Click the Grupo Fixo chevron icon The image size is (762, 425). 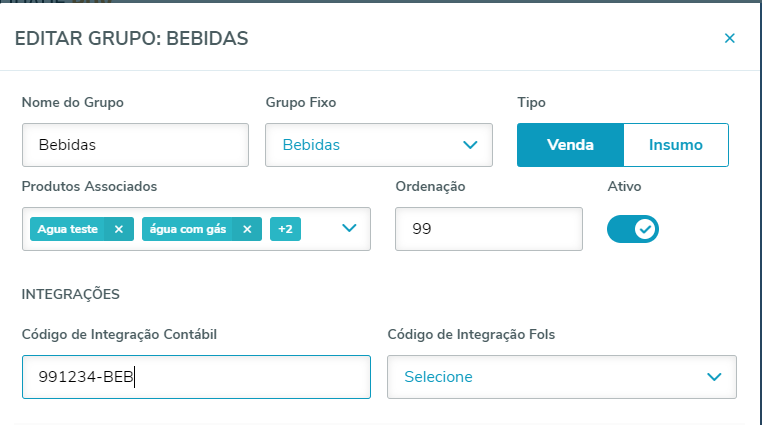click(x=471, y=145)
